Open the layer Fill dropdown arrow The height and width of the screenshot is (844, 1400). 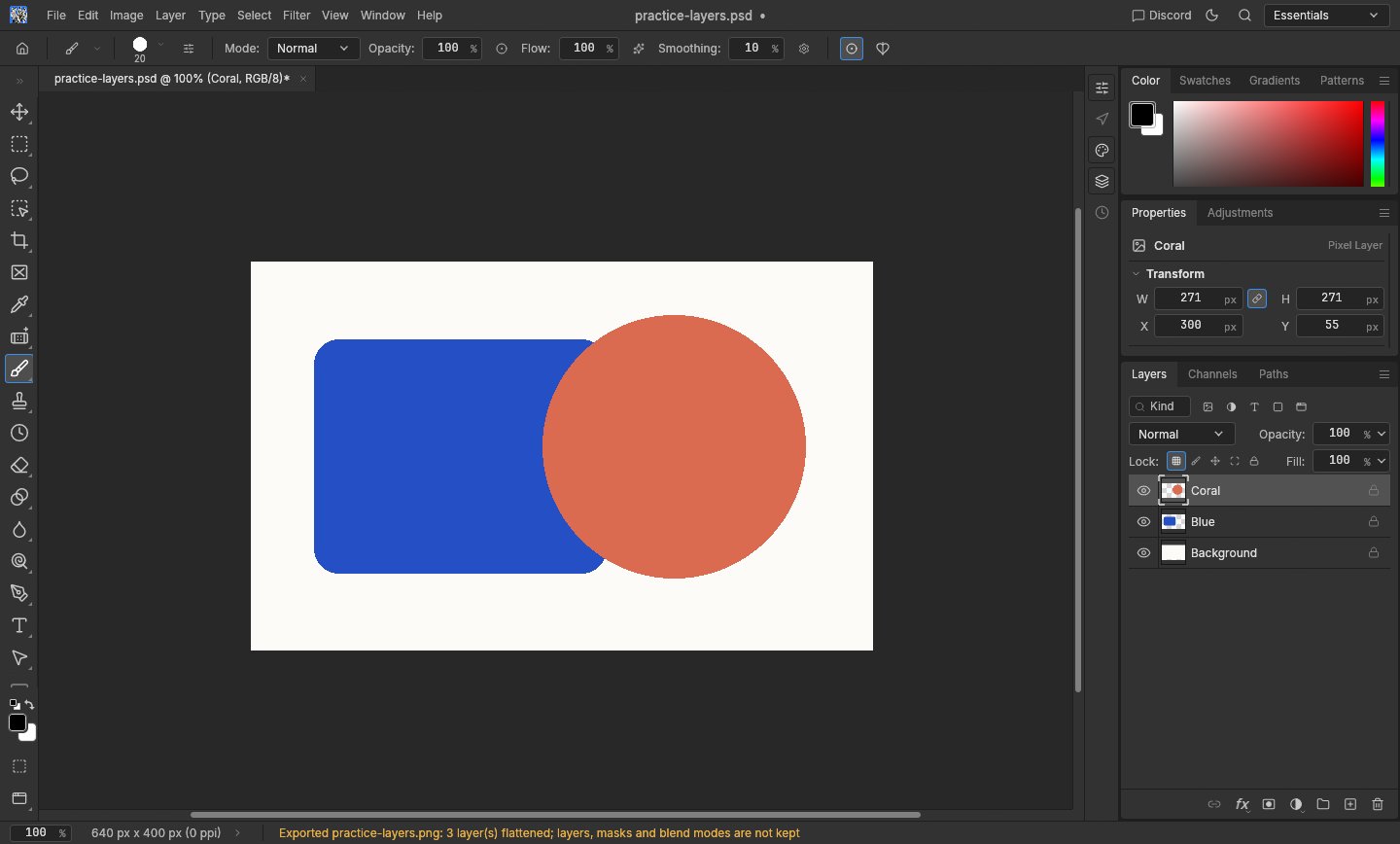point(1382,461)
